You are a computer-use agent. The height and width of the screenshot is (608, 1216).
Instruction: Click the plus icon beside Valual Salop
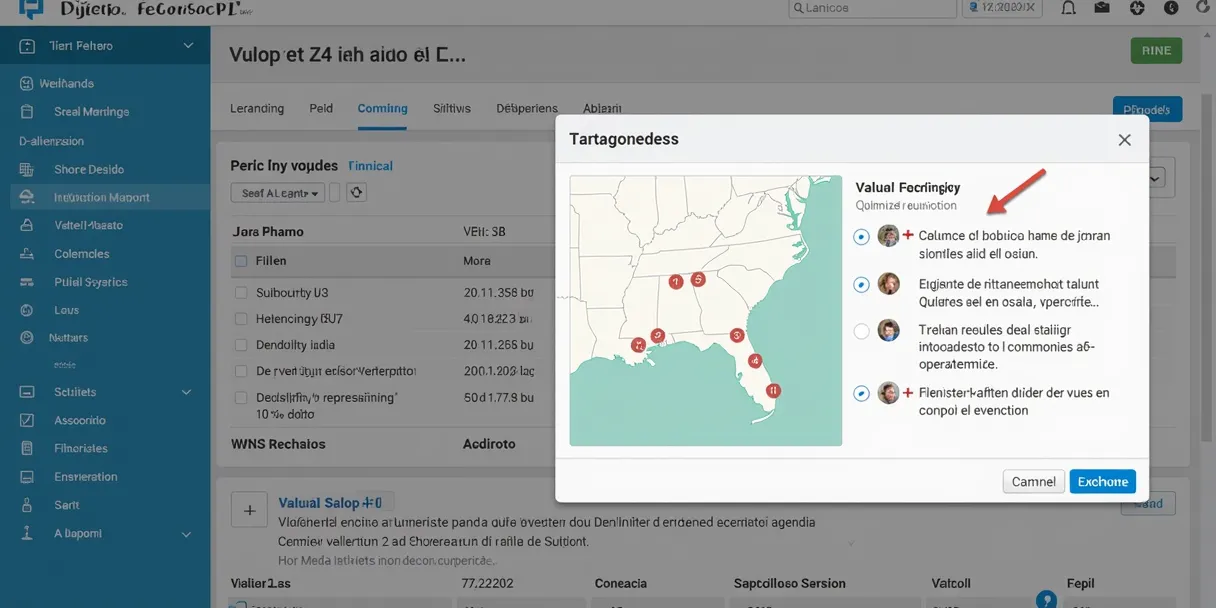point(249,510)
